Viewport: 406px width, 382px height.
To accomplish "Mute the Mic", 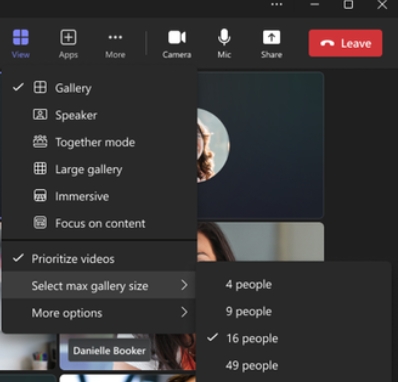I will click(x=224, y=44).
